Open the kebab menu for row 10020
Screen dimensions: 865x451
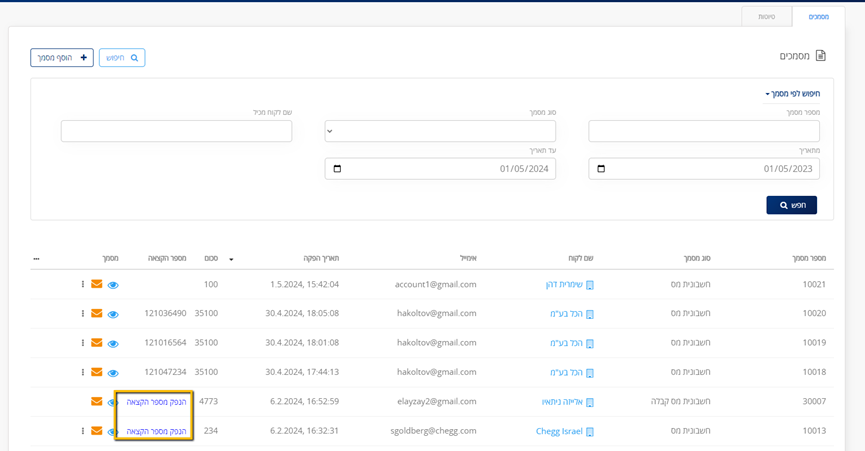tap(83, 313)
